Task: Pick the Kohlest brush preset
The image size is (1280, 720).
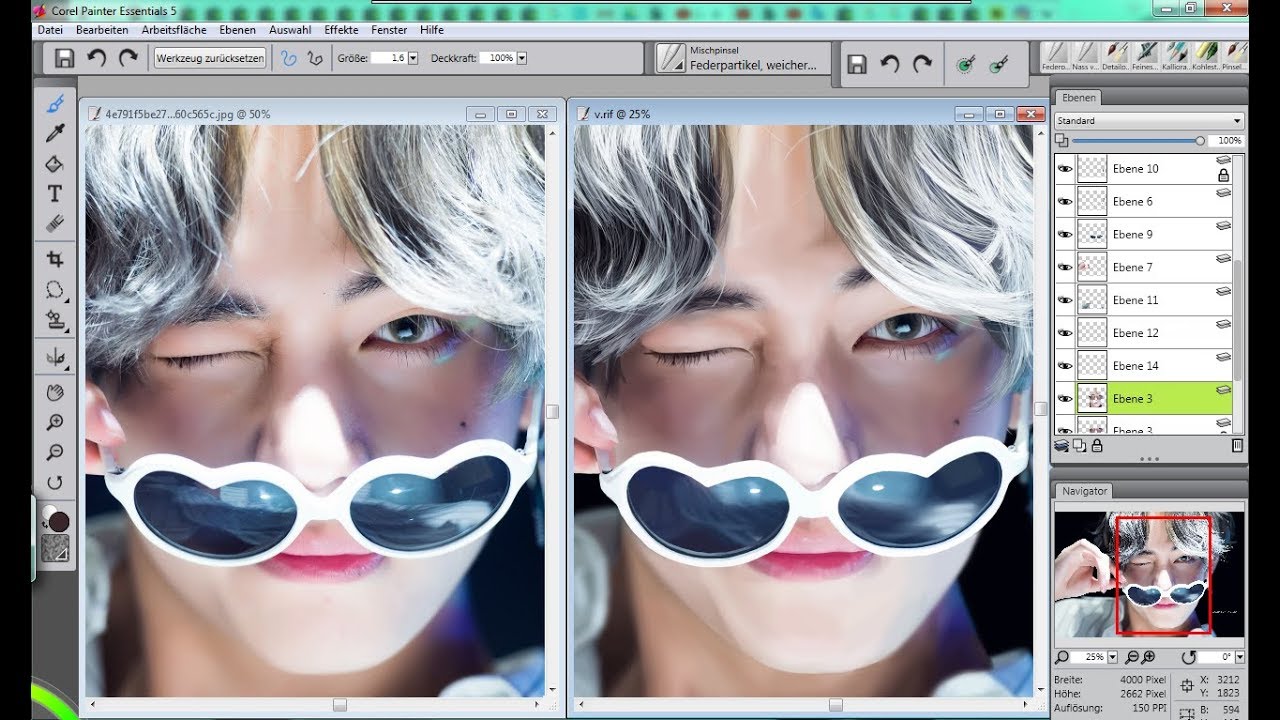Action: [x=1206, y=55]
